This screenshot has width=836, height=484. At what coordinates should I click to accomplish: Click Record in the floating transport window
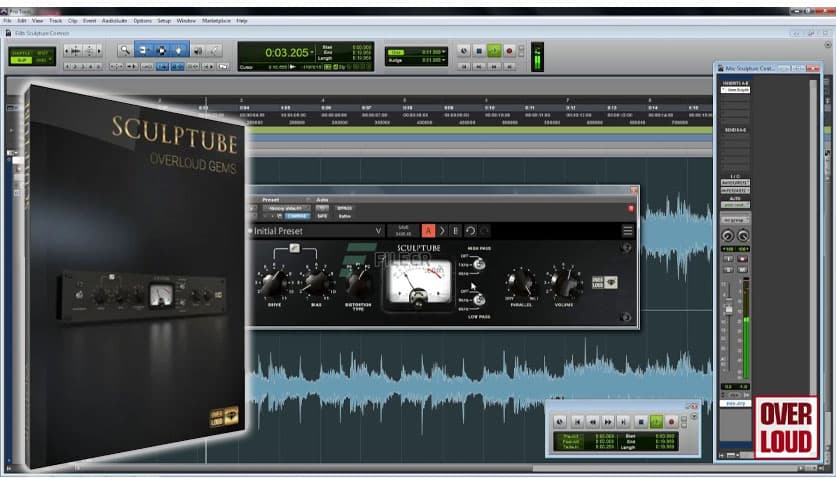coord(671,422)
